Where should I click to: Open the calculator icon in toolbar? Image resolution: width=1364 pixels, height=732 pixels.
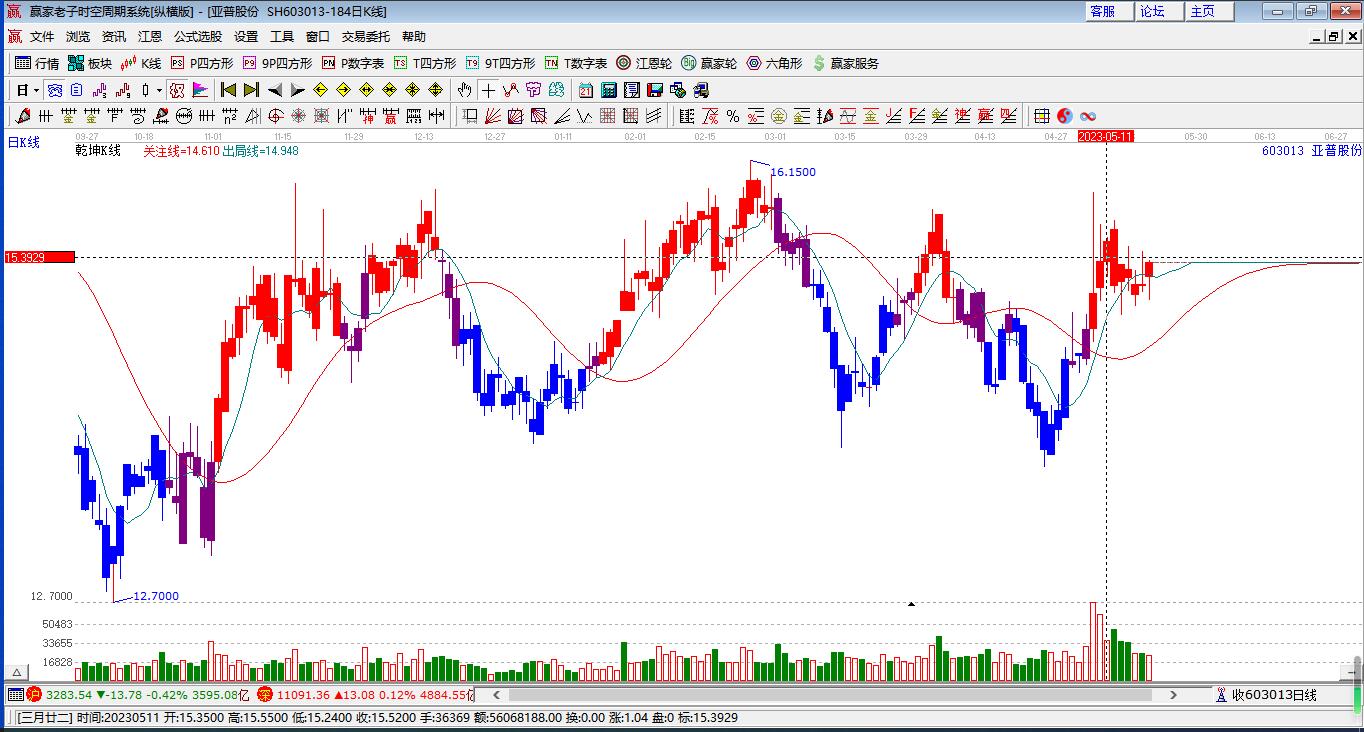click(x=609, y=90)
